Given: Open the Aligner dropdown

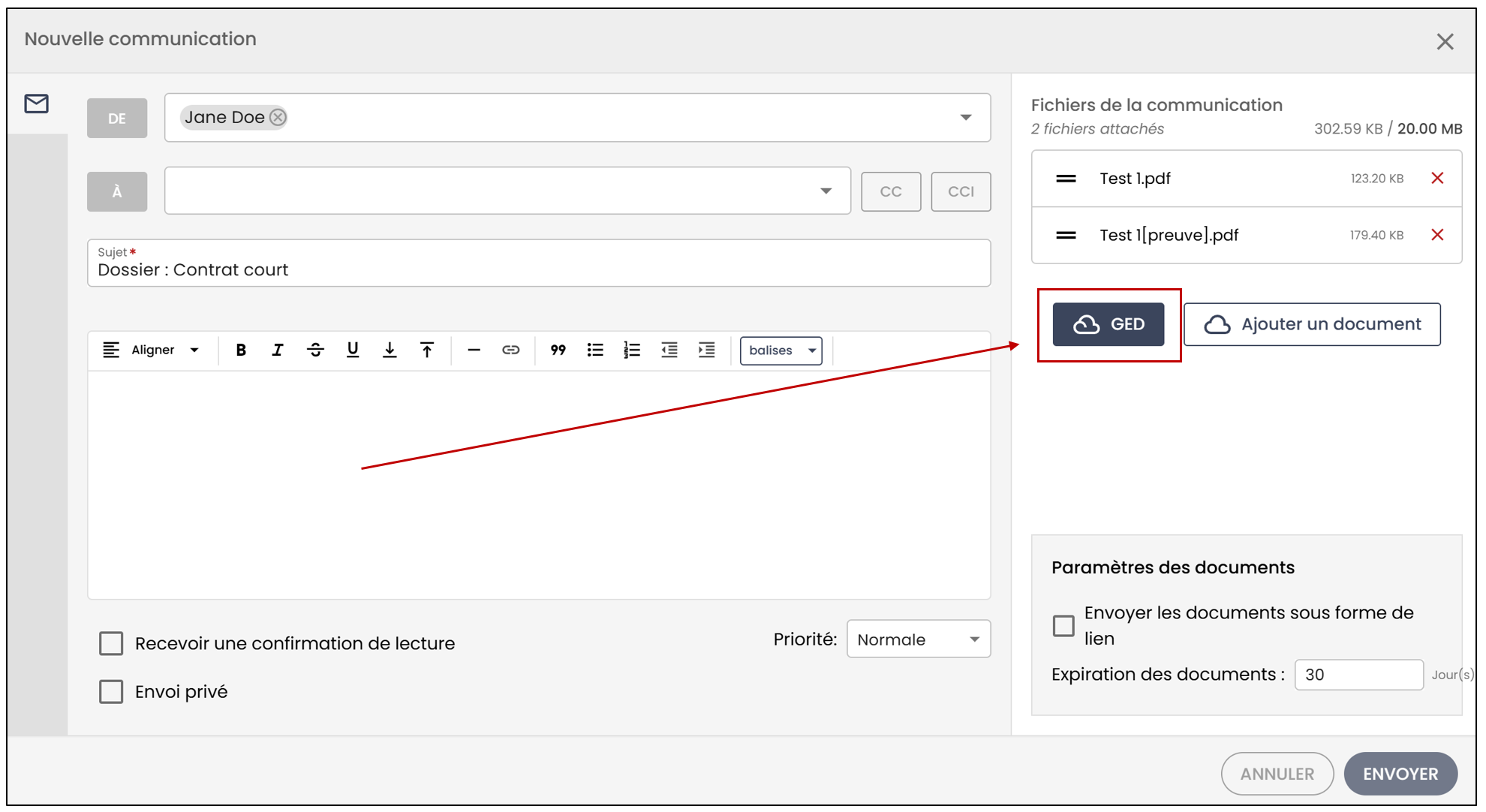Looking at the screenshot, I should click(152, 350).
